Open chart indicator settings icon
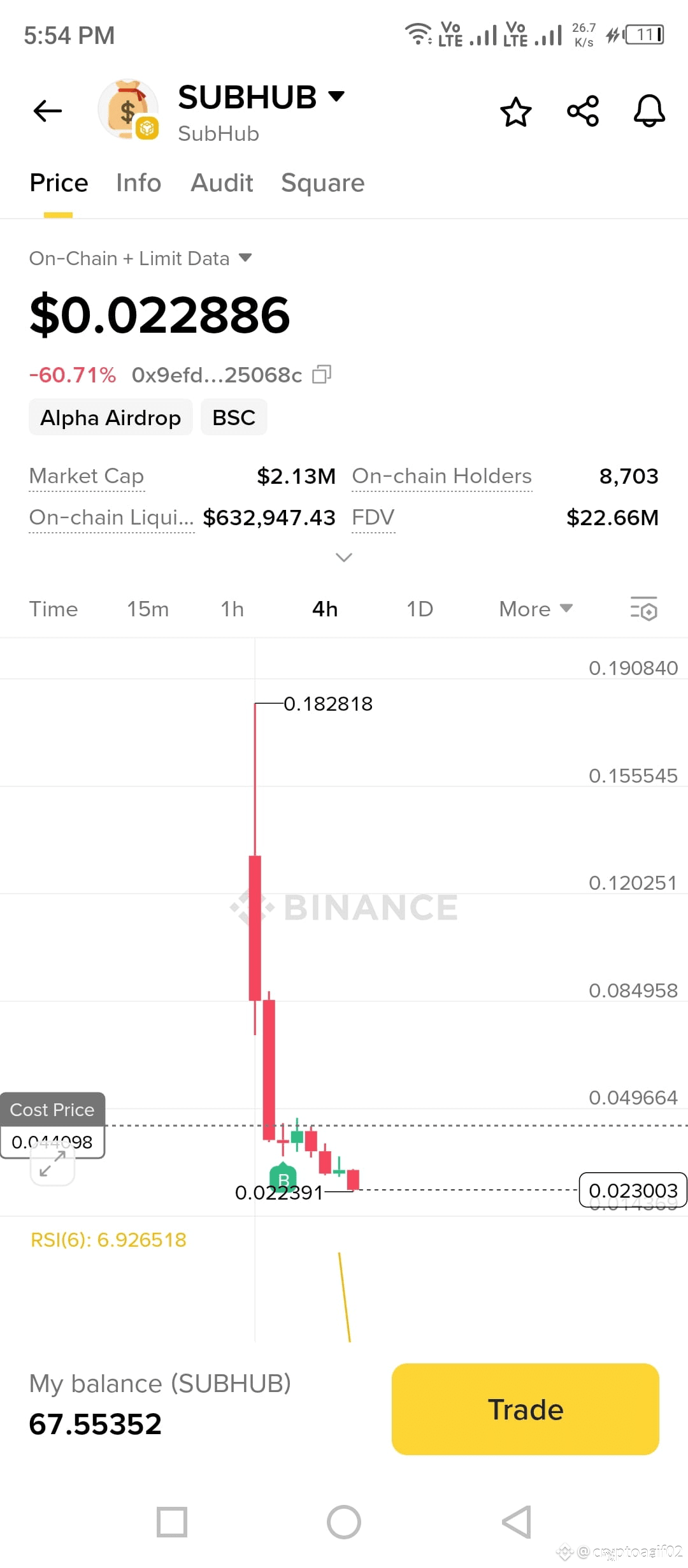 tap(643, 609)
